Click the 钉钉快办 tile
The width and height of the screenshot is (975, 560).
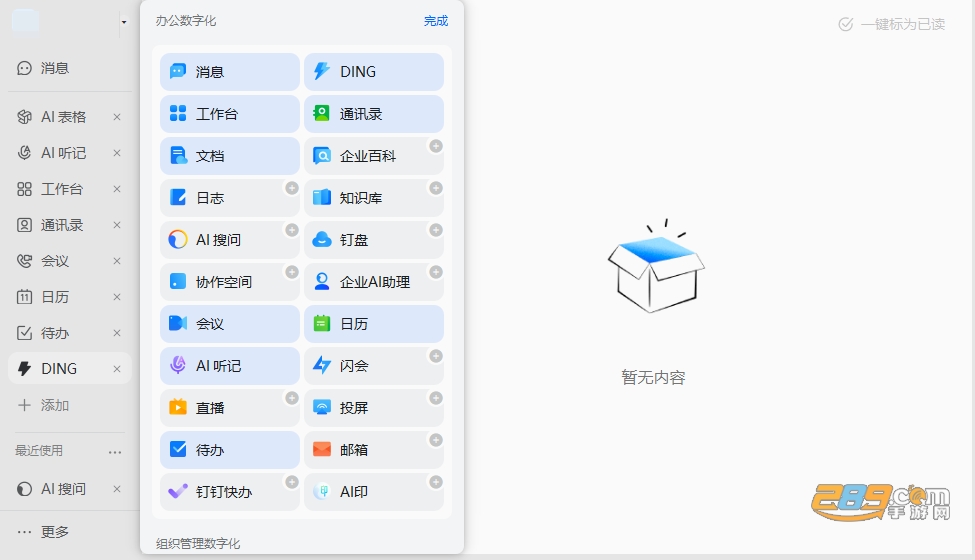point(229,492)
